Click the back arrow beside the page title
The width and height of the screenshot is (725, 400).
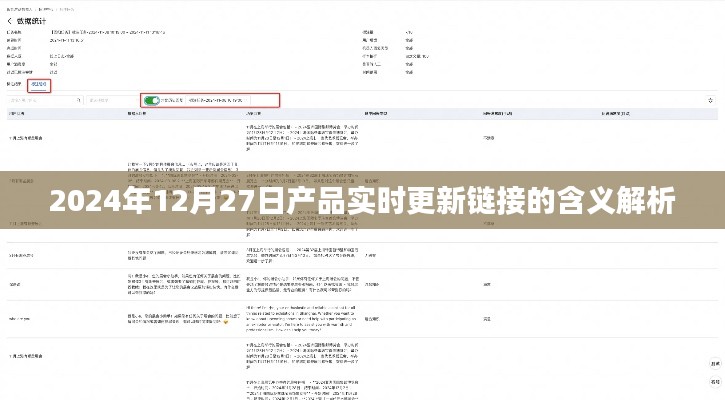[9, 18]
